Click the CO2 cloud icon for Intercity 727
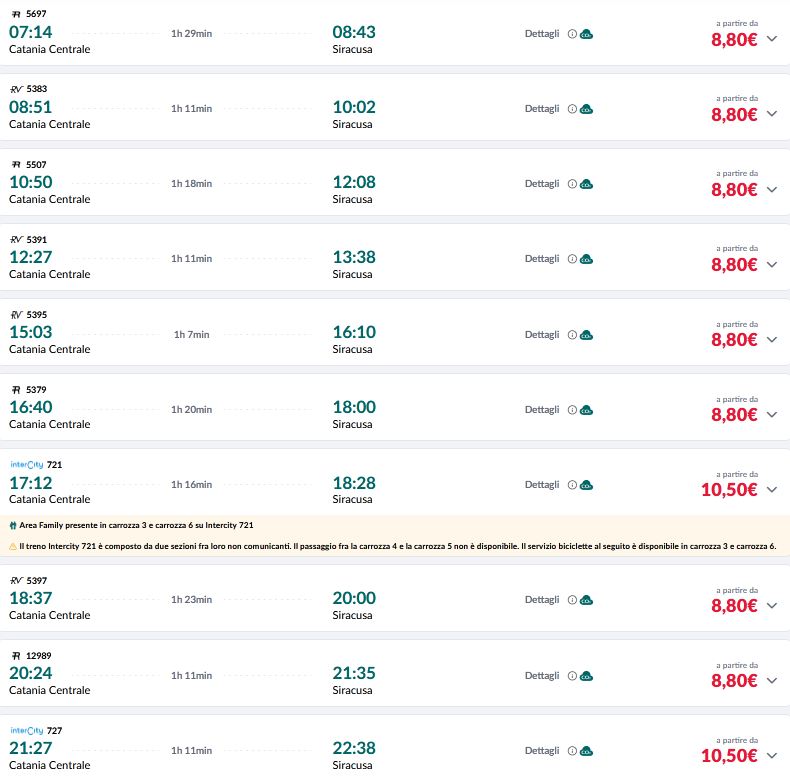 (587, 751)
